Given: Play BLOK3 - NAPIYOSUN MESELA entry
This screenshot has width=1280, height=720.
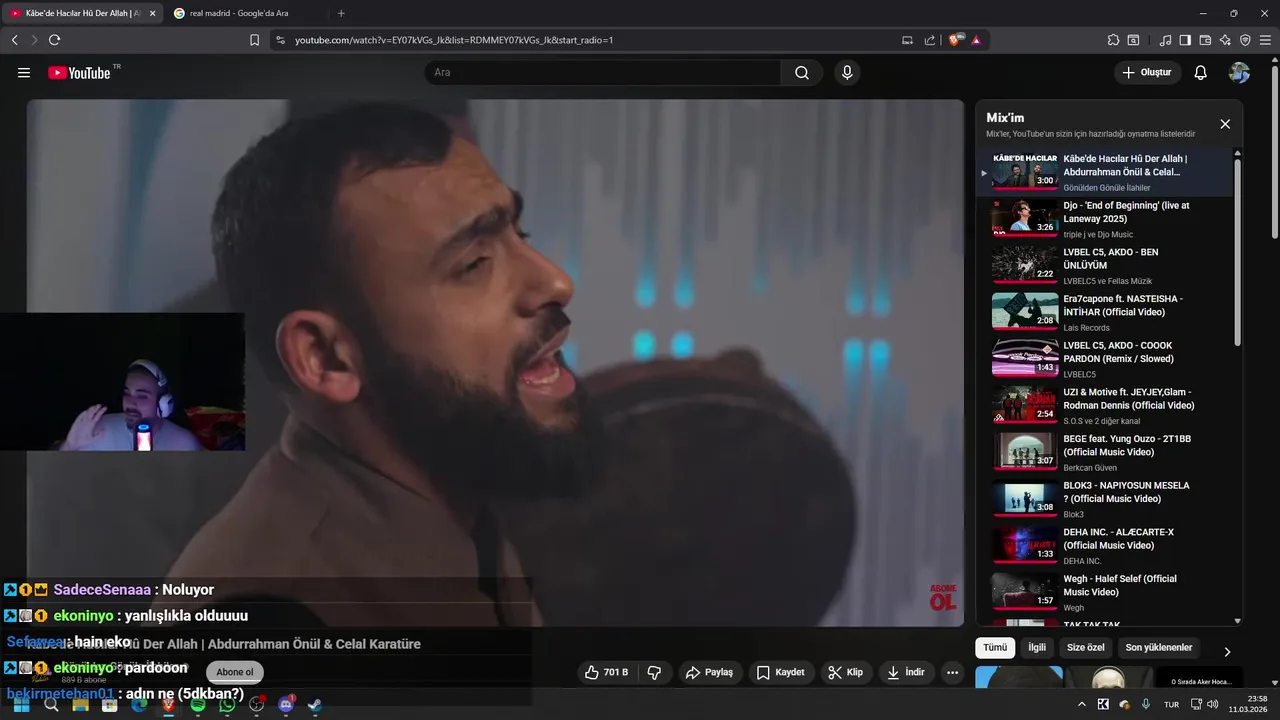Looking at the screenshot, I should [1104, 499].
